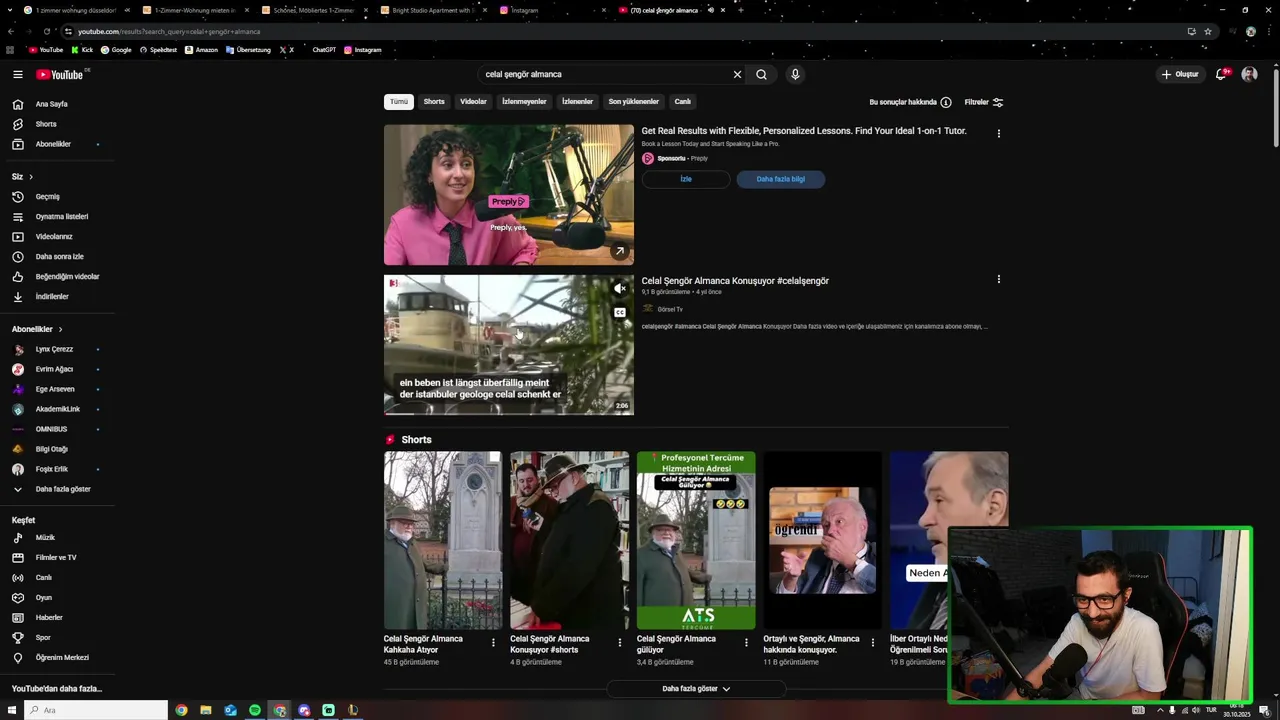Switch to the 1 zimmer wohnung düsseldorf tab
The height and width of the screenshot is (720, 1280).
point(76,10)
